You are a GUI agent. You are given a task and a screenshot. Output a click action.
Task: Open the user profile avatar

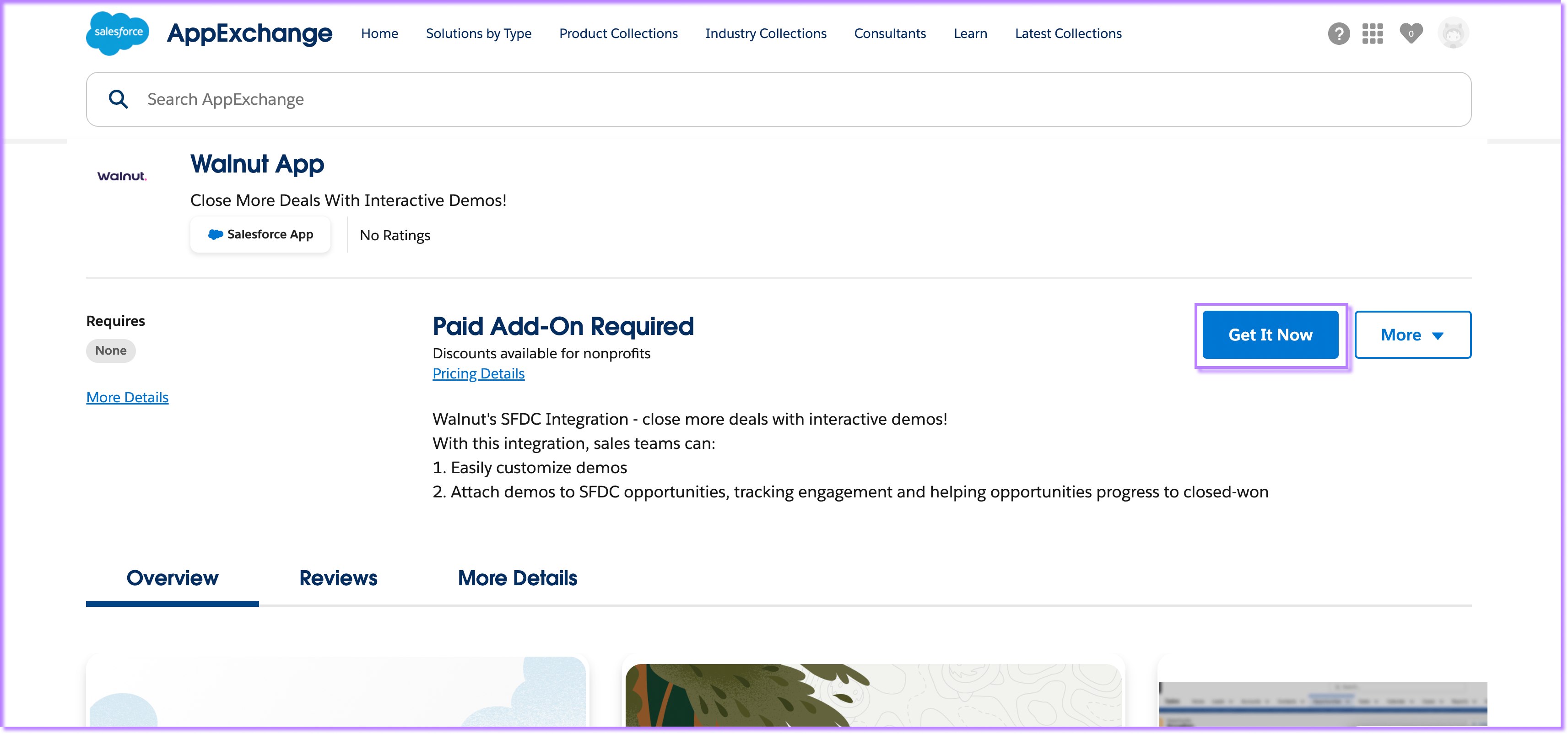point(1454,33)
